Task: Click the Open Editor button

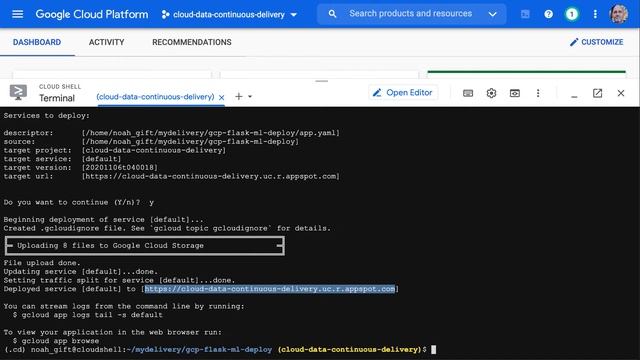Action: 403,93
